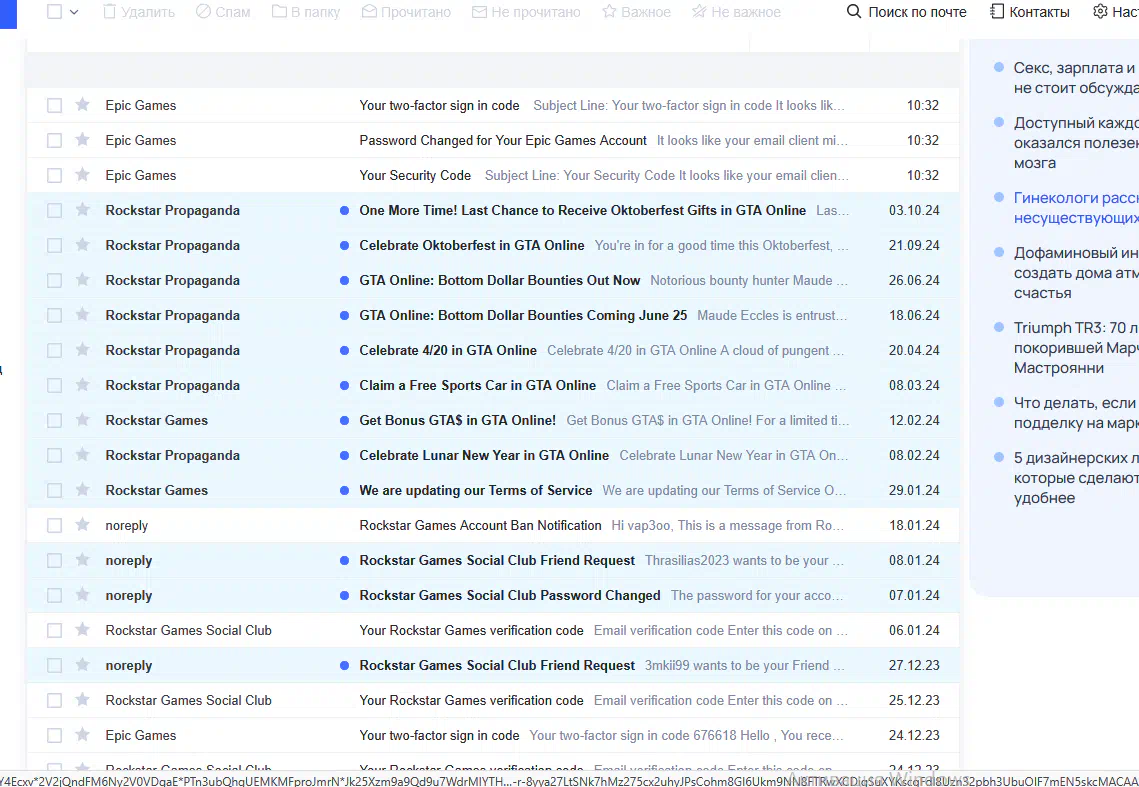This screenshot has height=787, width=1139.
Task: Open 'Rockstar Games Account Ban Notification' email
Action: [x=493, y=525]
